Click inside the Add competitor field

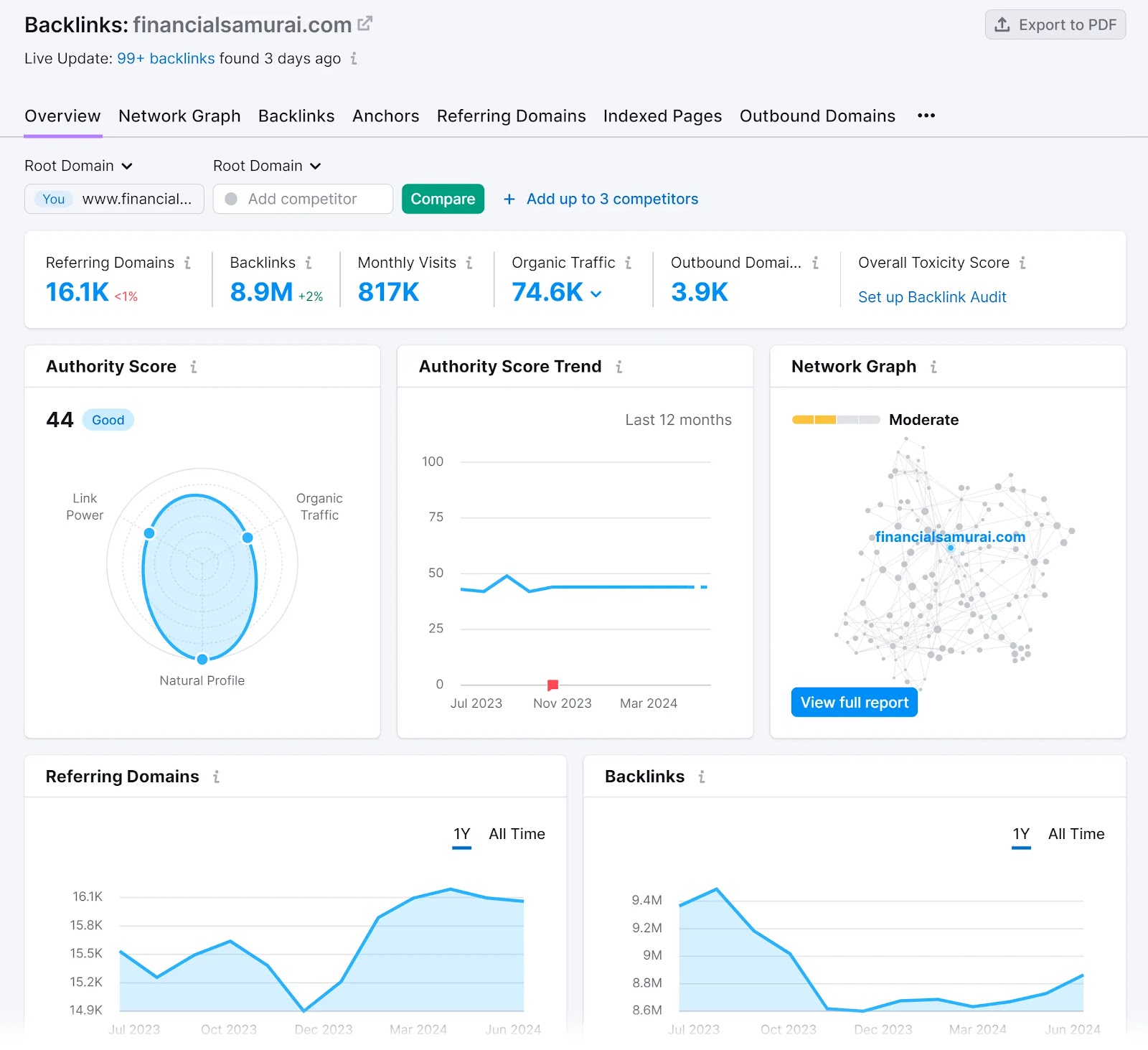[303, 199]
